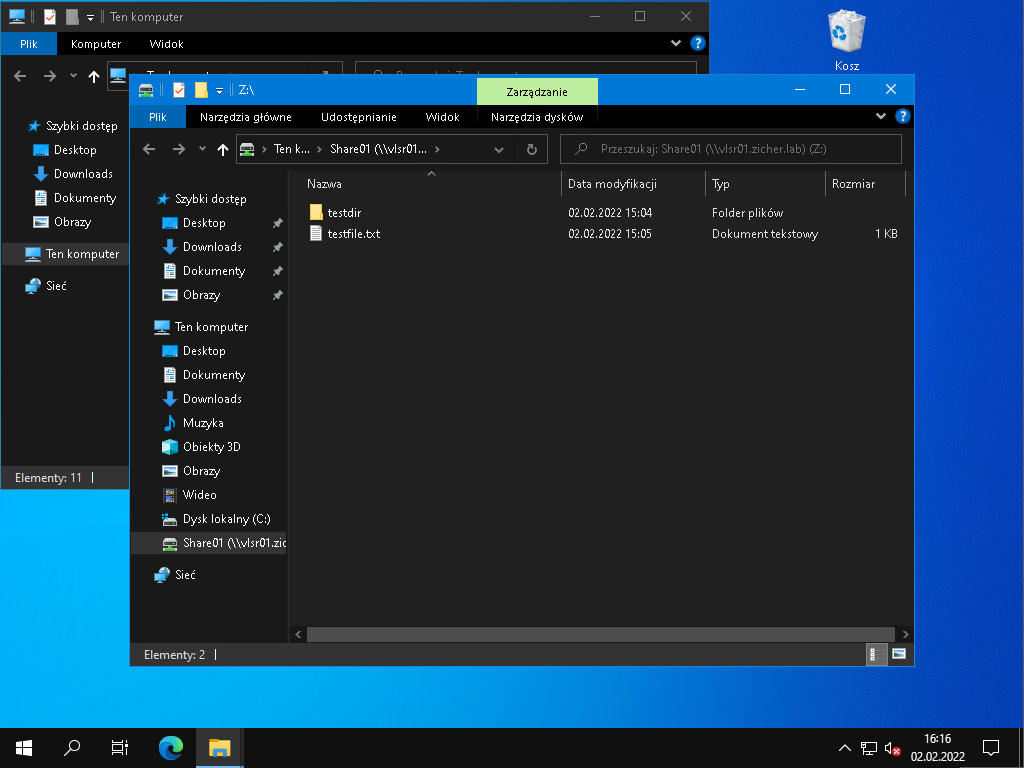
Task: Expand the ribbon using the chevron
Action: (x=881, y=116)
